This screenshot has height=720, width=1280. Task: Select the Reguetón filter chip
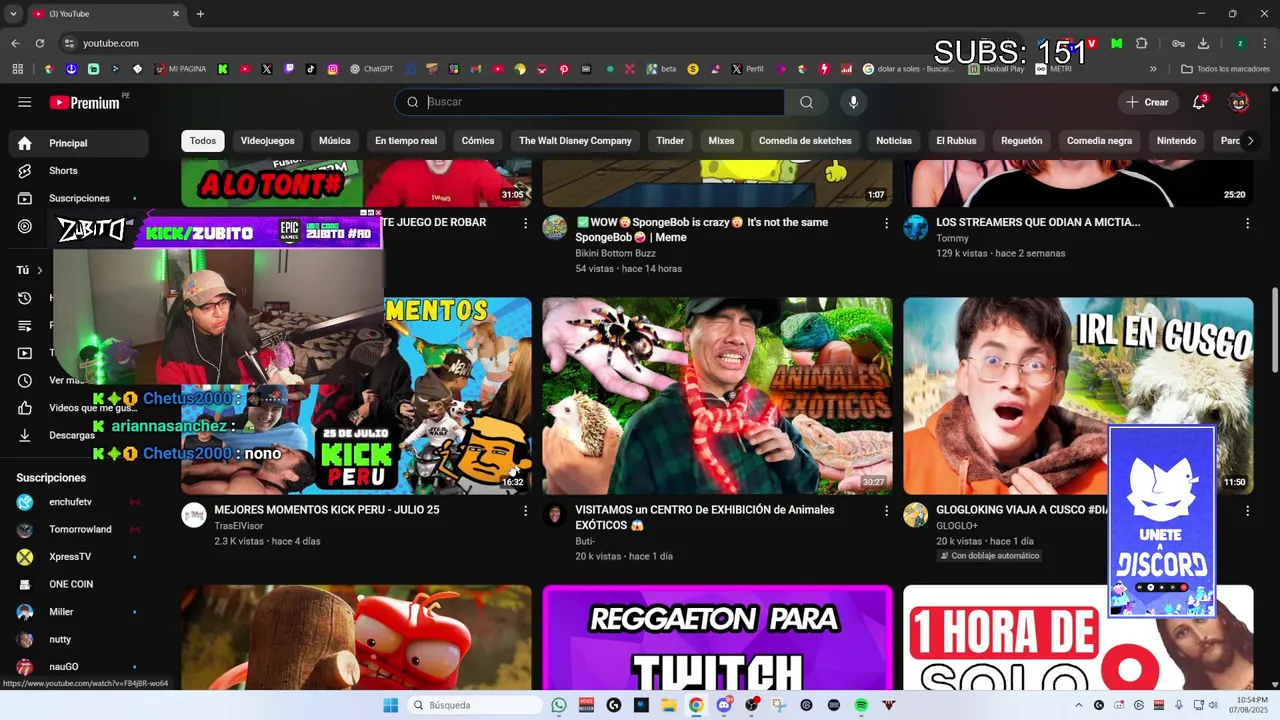coord(1021,141)
